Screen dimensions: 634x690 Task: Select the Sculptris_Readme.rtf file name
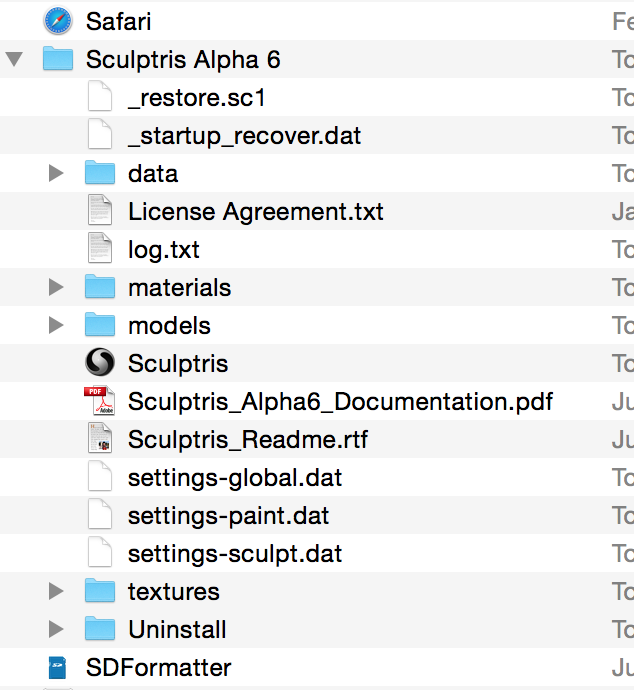(248, 440)
